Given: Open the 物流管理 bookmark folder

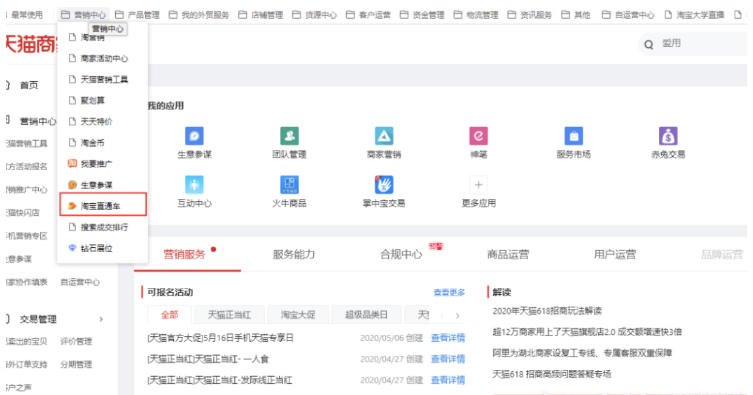Looking at the screenshot, I should point(476,15).
